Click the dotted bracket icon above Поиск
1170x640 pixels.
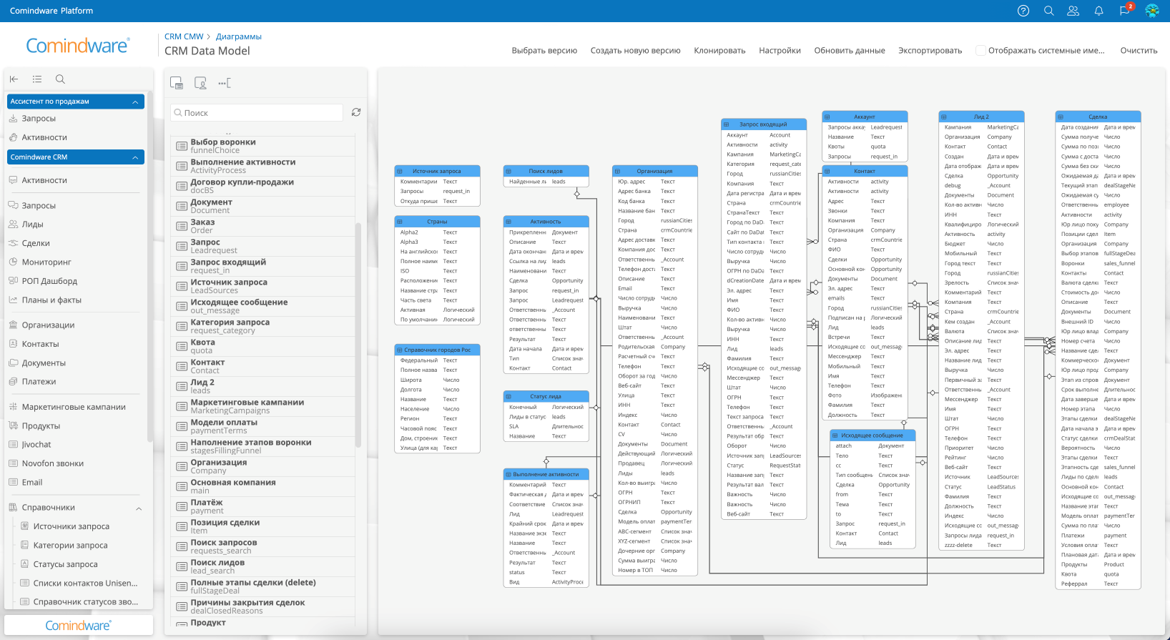point(225,83)
